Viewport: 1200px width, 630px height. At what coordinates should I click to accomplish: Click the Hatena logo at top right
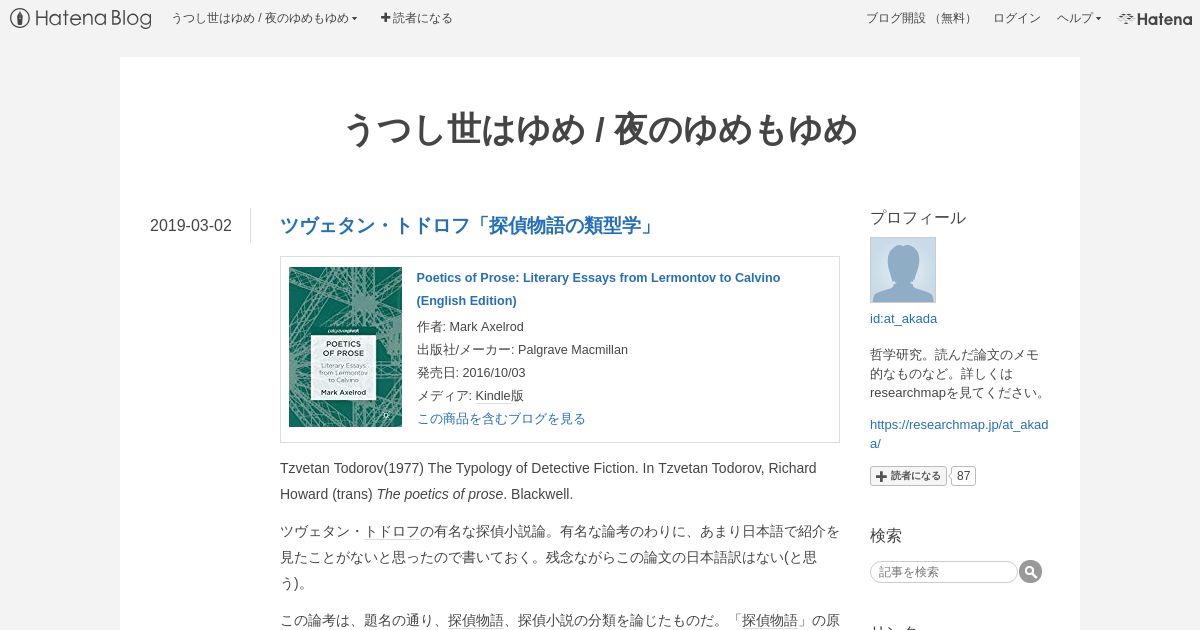tap(1155, 18)
